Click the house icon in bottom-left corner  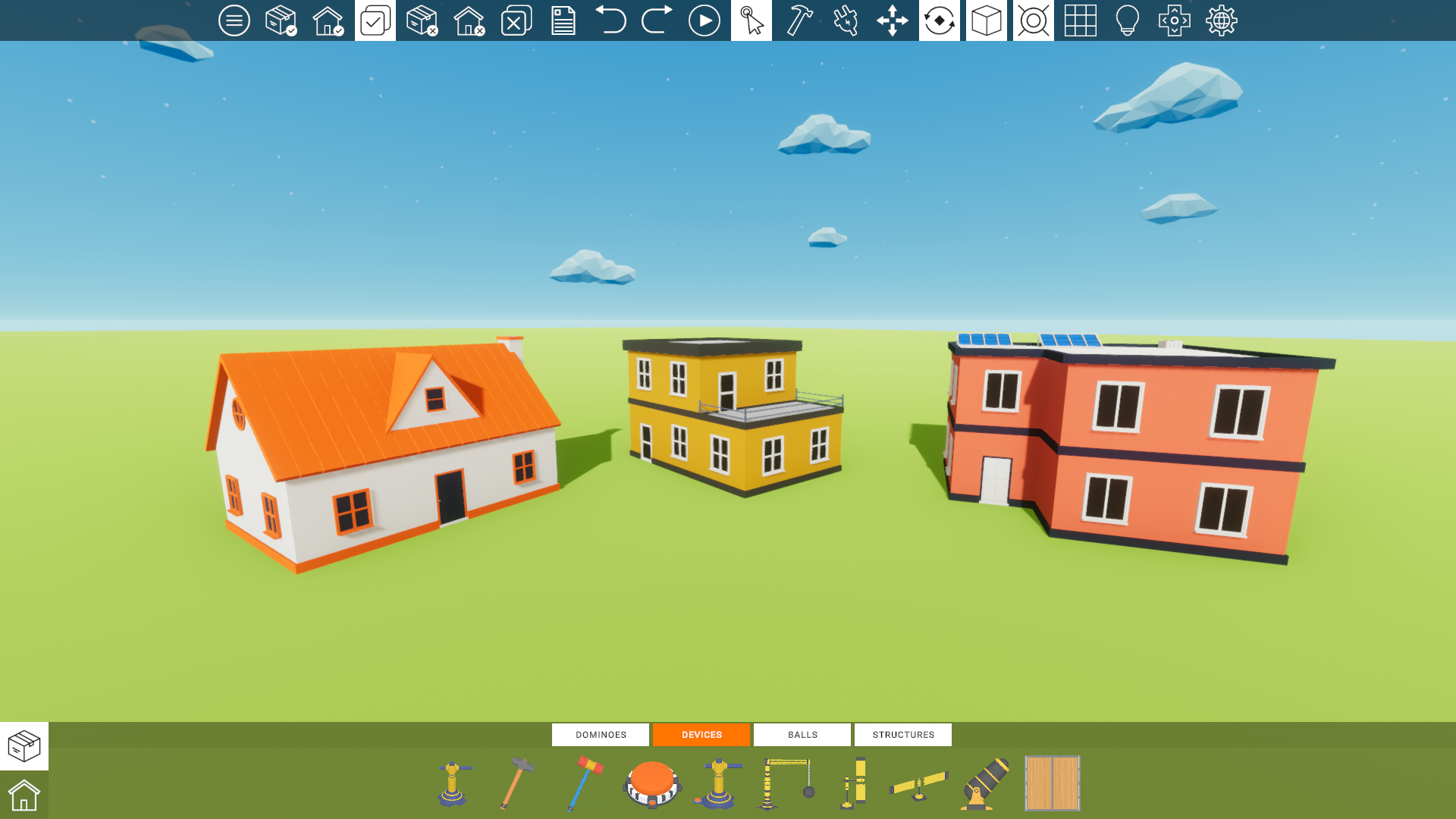point(24,795)
